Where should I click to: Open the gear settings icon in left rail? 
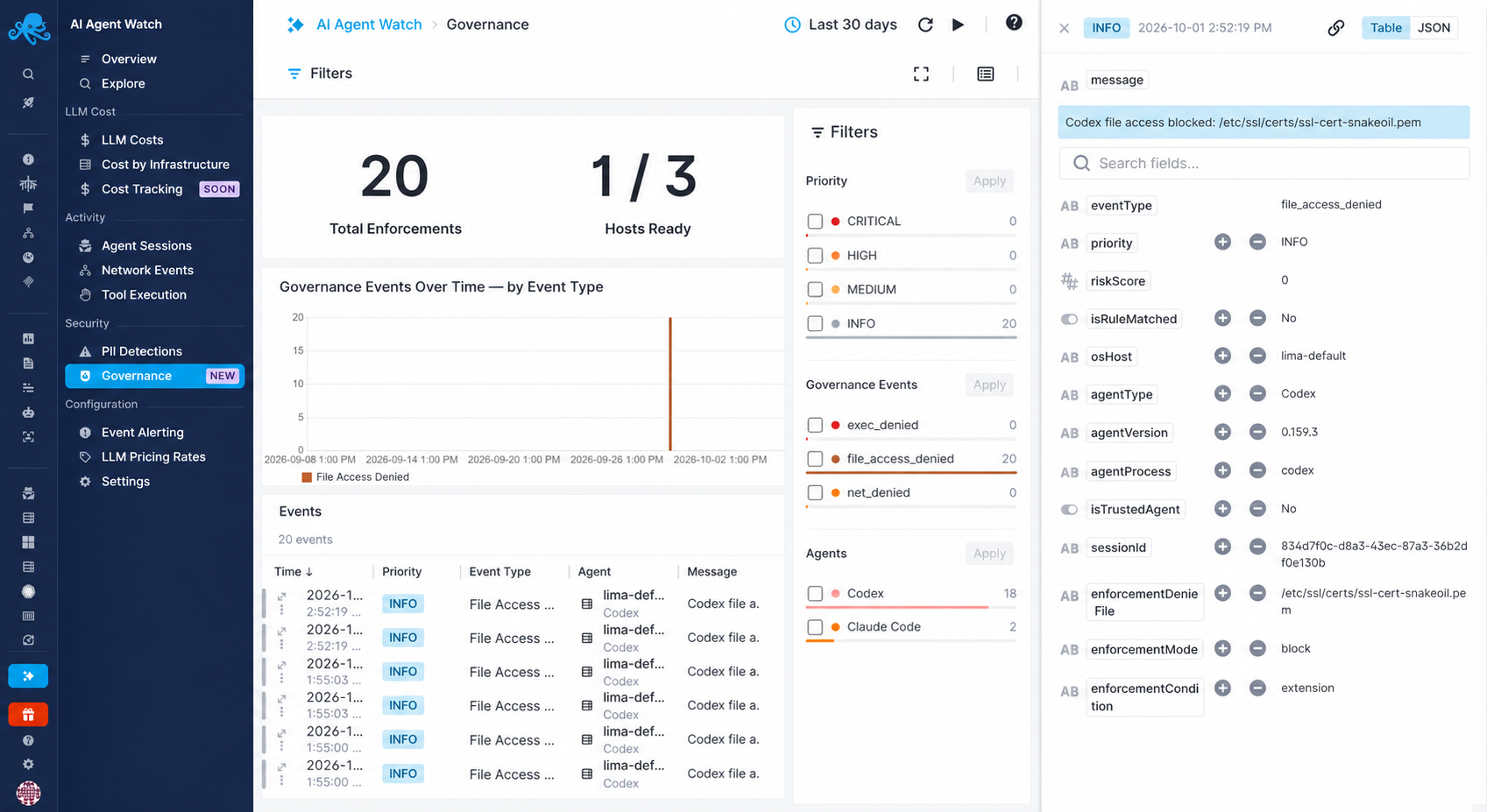point(28,765)
